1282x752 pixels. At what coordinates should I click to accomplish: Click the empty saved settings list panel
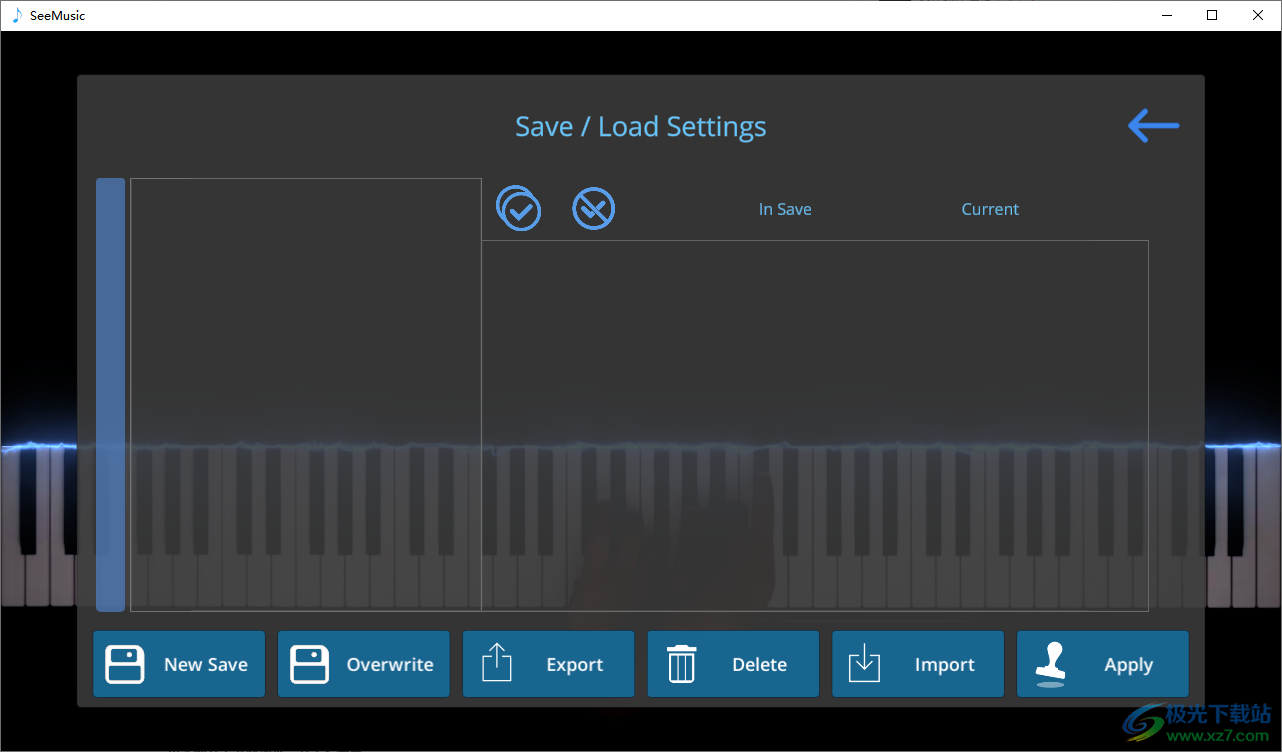305,394
